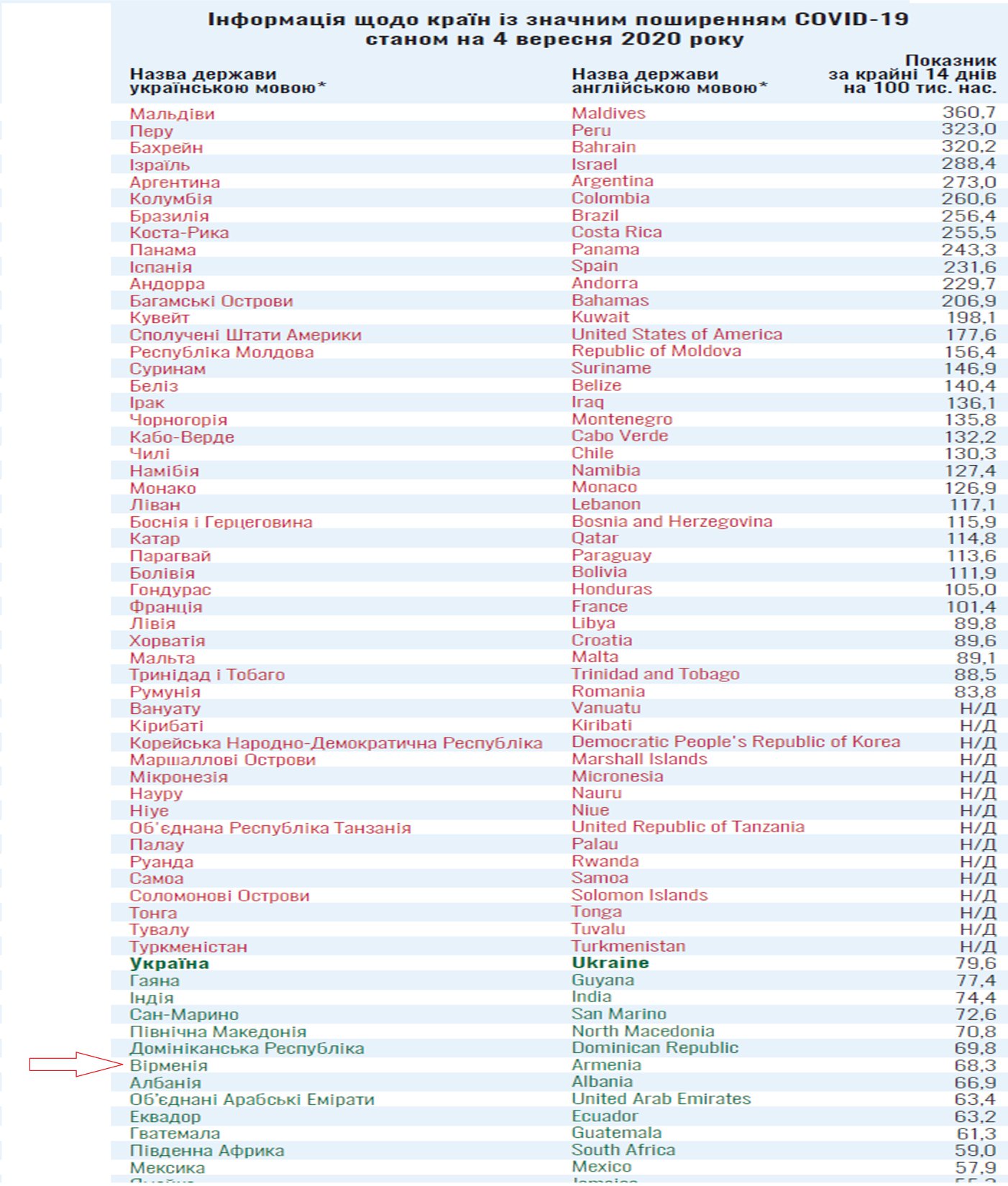Click the English name 'United Arab Emirates'

661,1098
